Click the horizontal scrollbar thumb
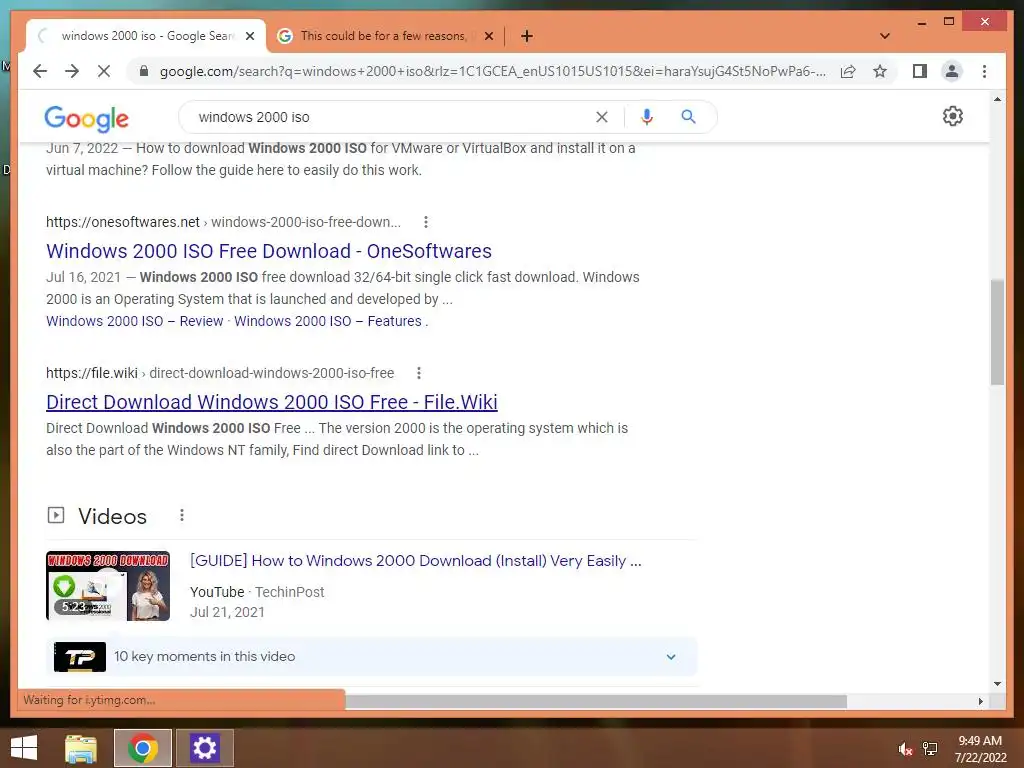The width and height of the screenshot is (1024, 768). 596,701
